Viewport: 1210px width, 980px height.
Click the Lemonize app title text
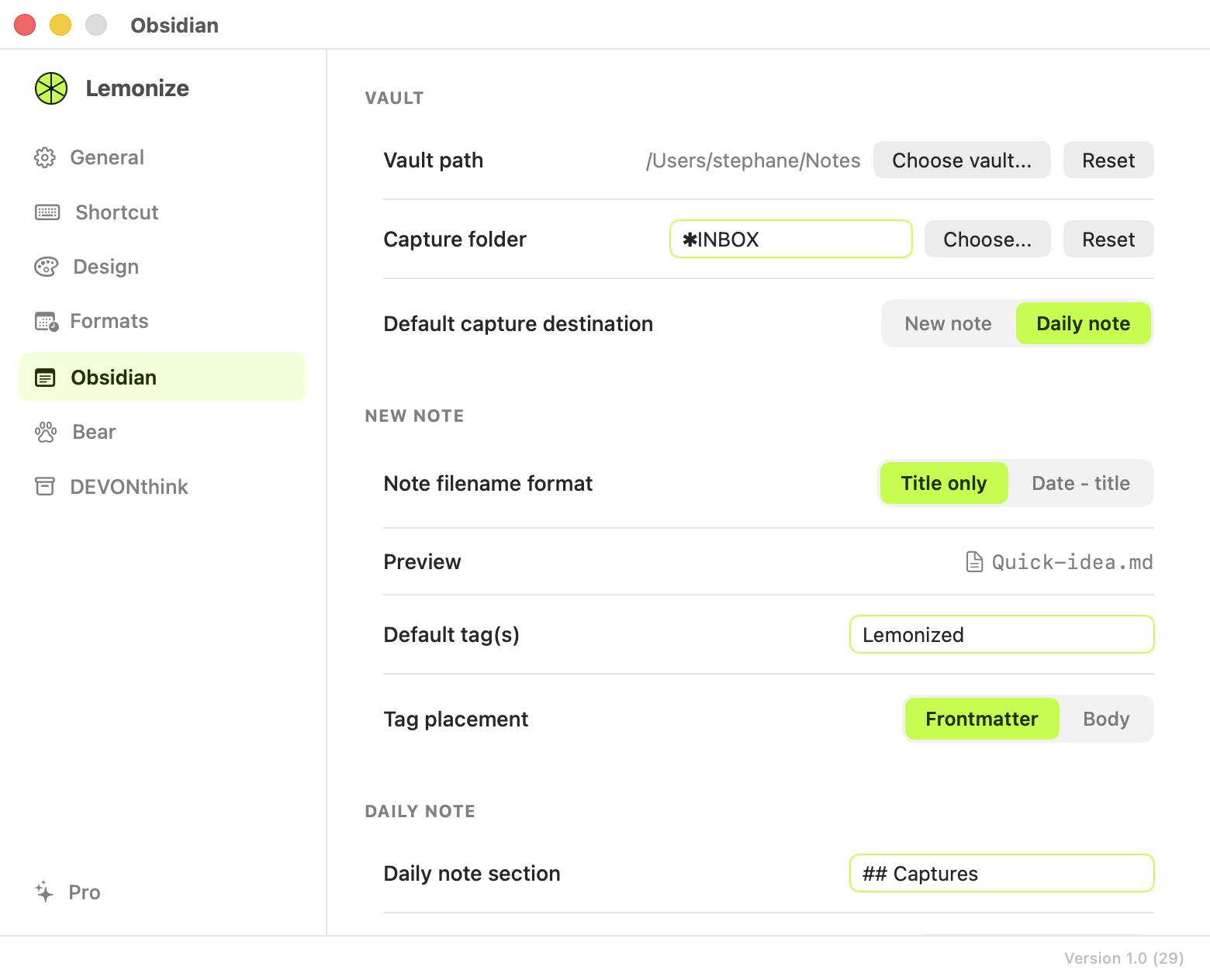coord(137,88)
